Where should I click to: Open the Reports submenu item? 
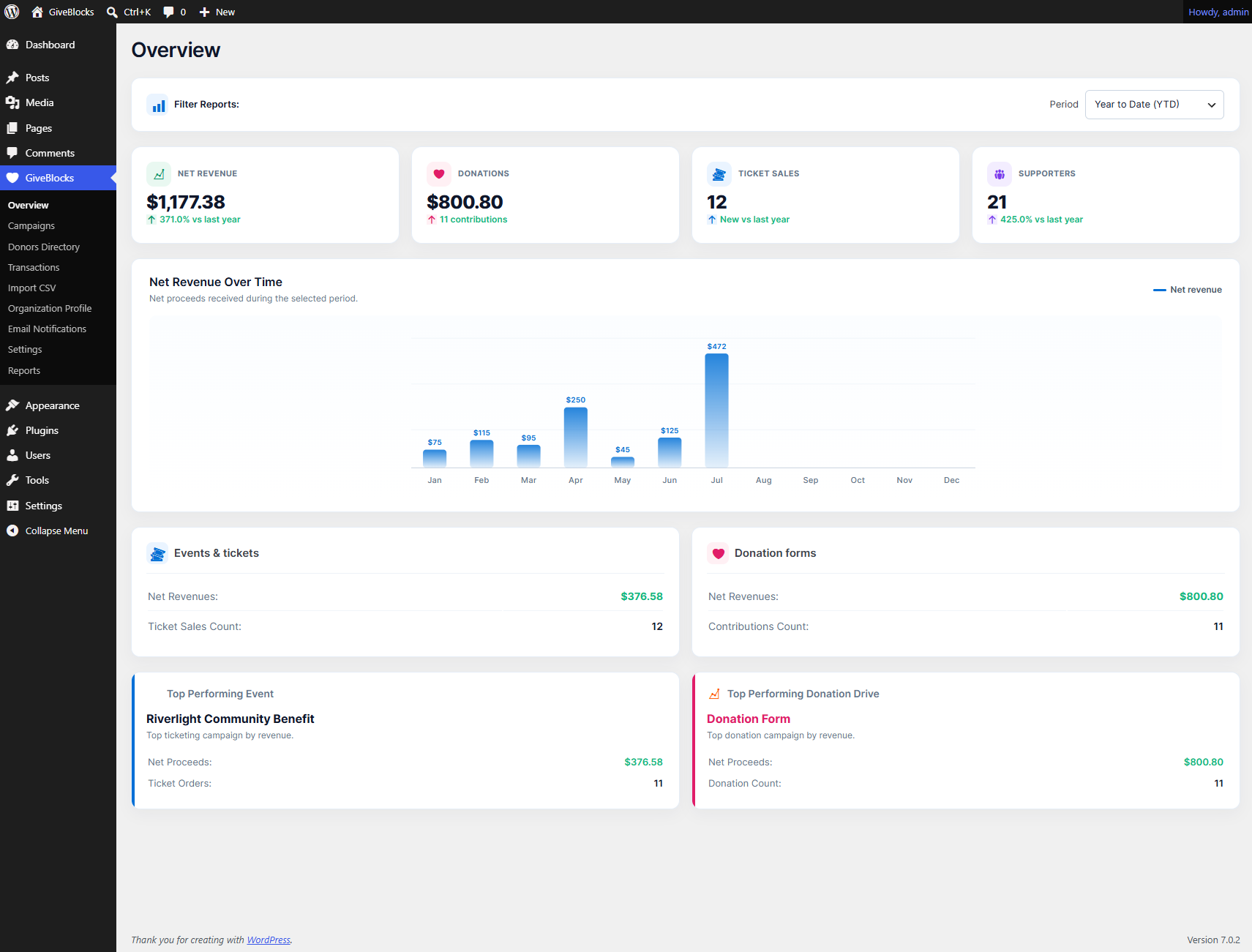[x=24, y=371]
